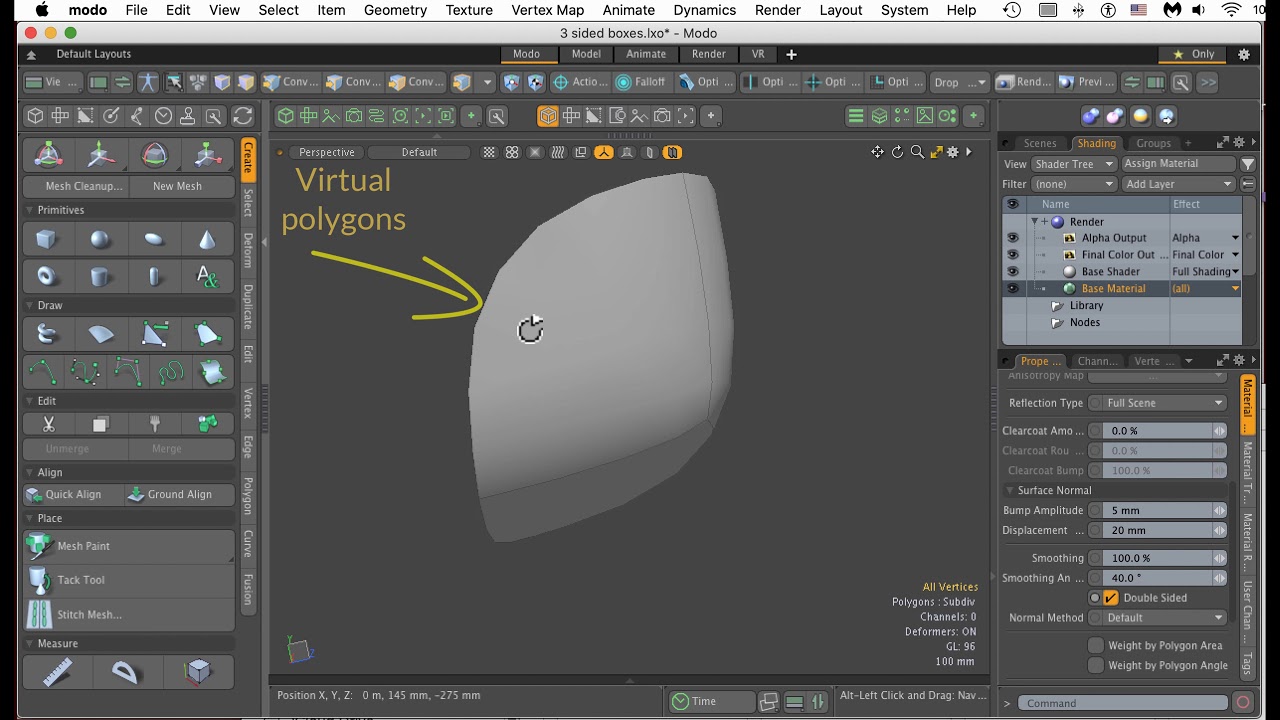1280x720 pixels.
Task: Open the Filter (none) dropdown
Action: [1073, 184]
